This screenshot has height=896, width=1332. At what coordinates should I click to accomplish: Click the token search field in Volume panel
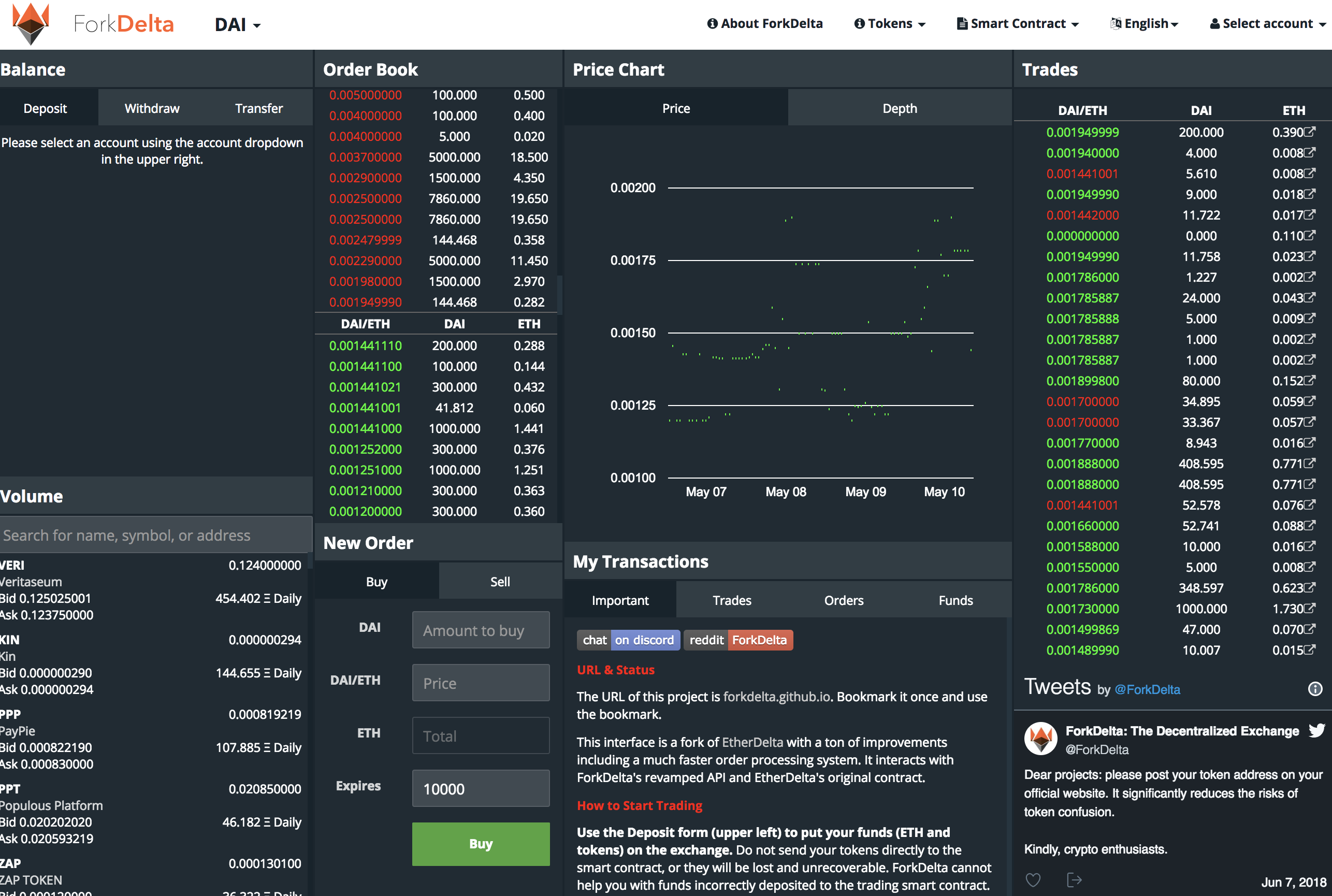(155, 535)
